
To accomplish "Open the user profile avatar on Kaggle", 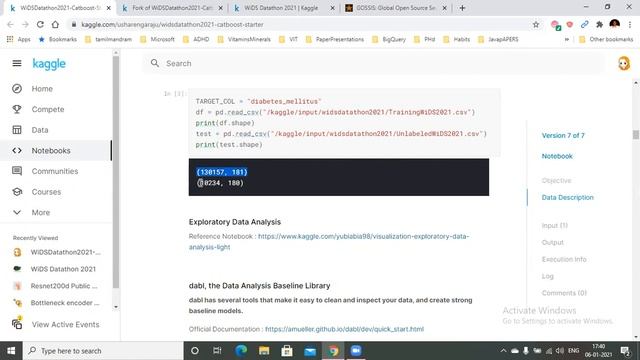I will pos(624,63).
